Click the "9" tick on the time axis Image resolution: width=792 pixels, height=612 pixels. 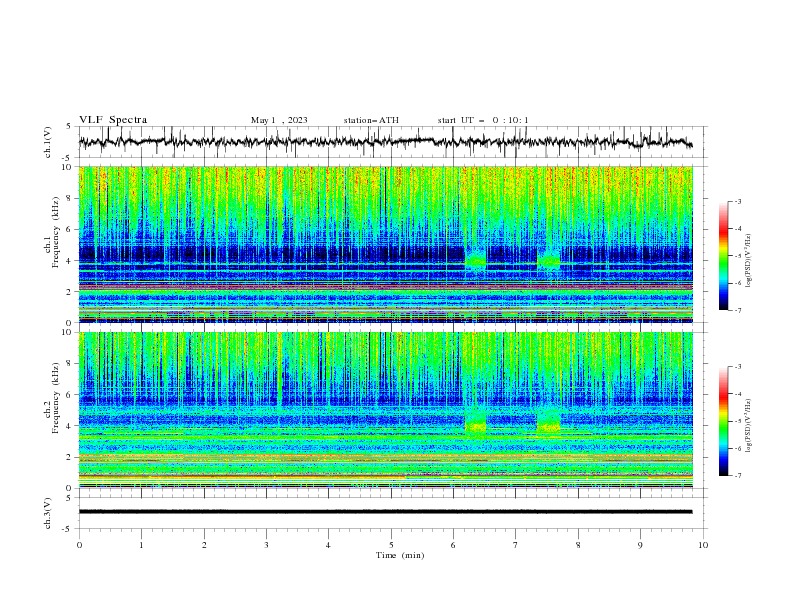pyautogui.click(x=640, y=545)
